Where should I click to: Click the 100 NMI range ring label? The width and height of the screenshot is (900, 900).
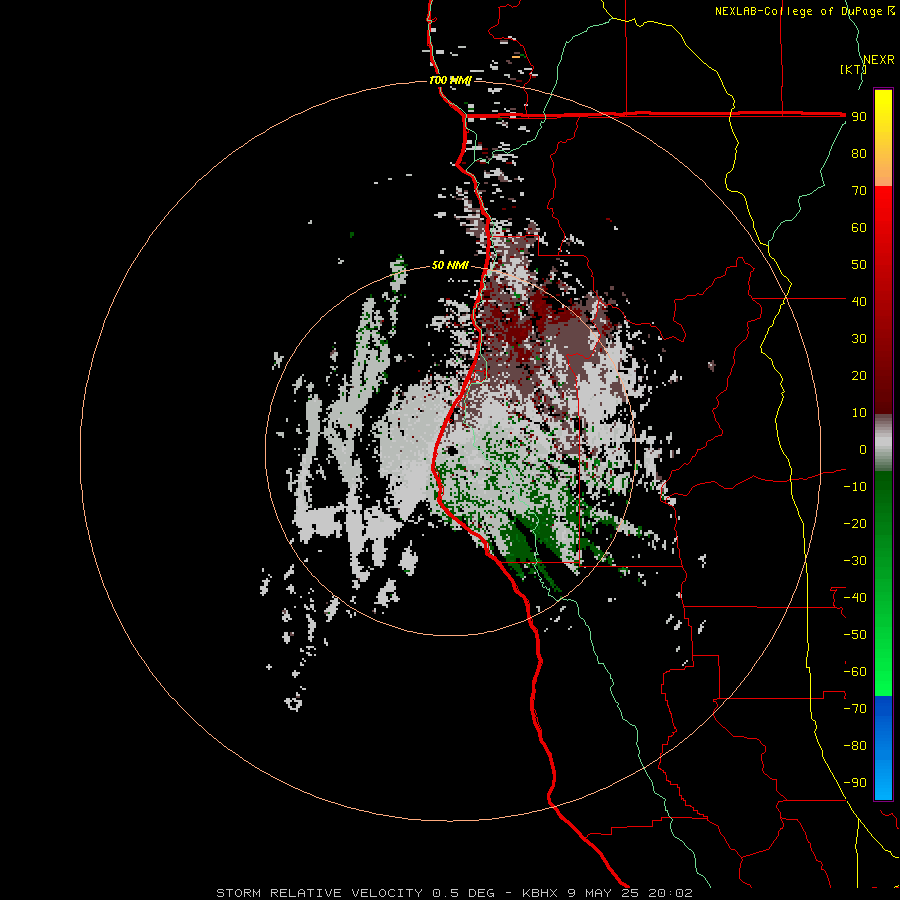(450, 80)
